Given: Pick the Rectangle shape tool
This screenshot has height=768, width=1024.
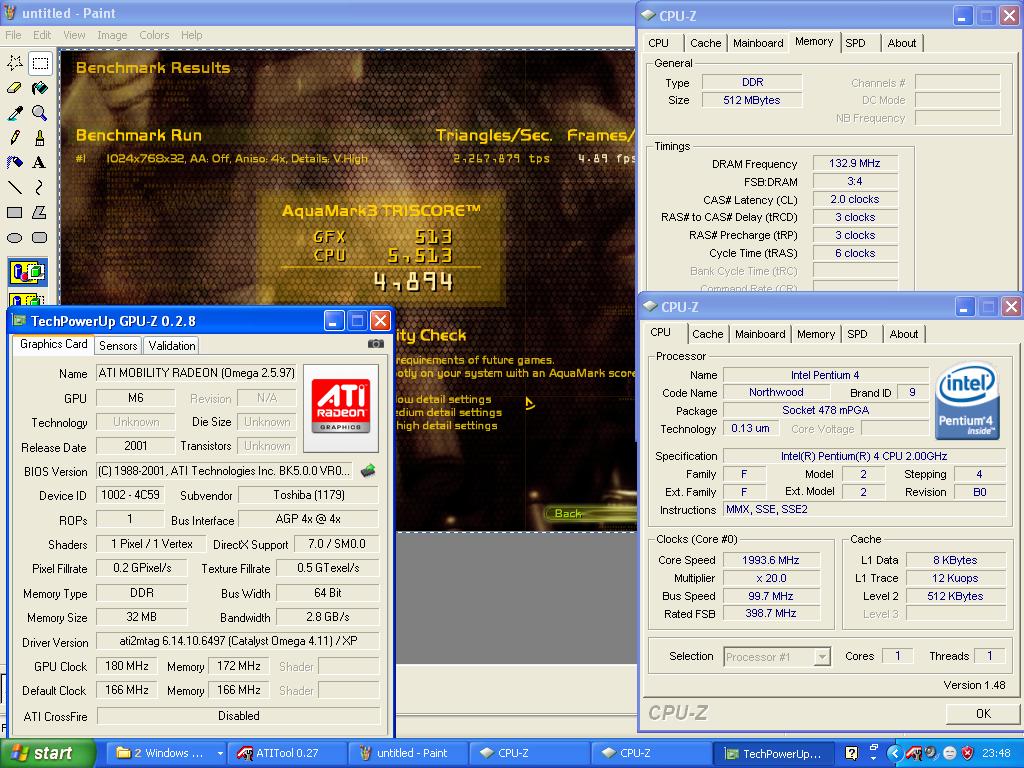Looking at the screenshot, I should pos(14,212).
